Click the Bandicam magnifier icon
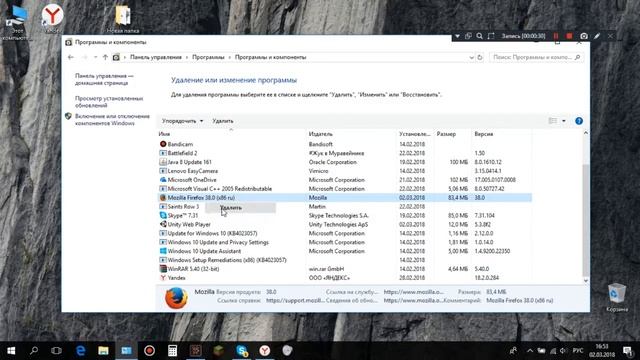 (480, 36)
